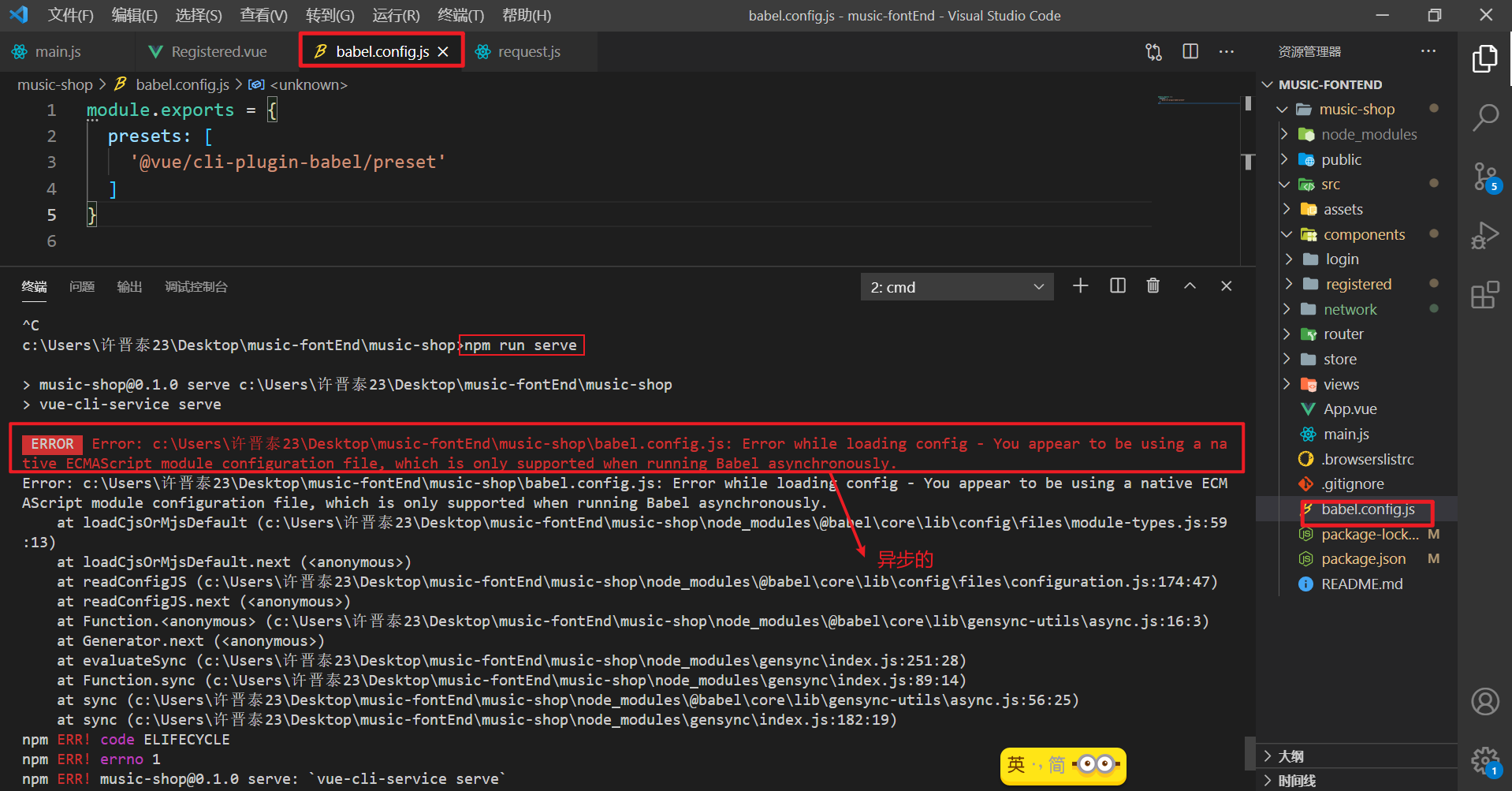Open the Search sidebar
1512x791 pixels.
[x=1485, y=117]
